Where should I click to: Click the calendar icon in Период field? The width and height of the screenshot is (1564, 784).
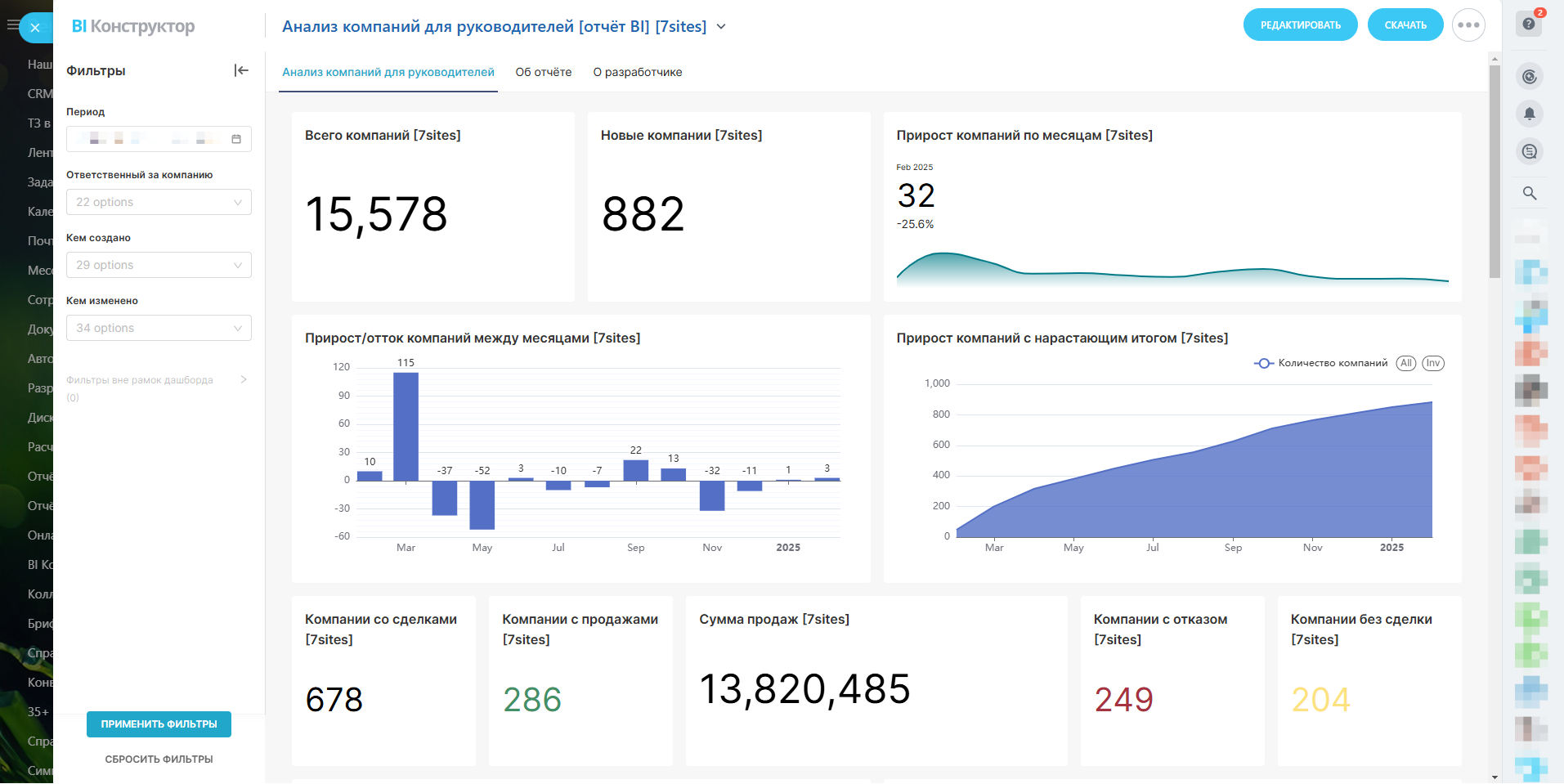236,139
